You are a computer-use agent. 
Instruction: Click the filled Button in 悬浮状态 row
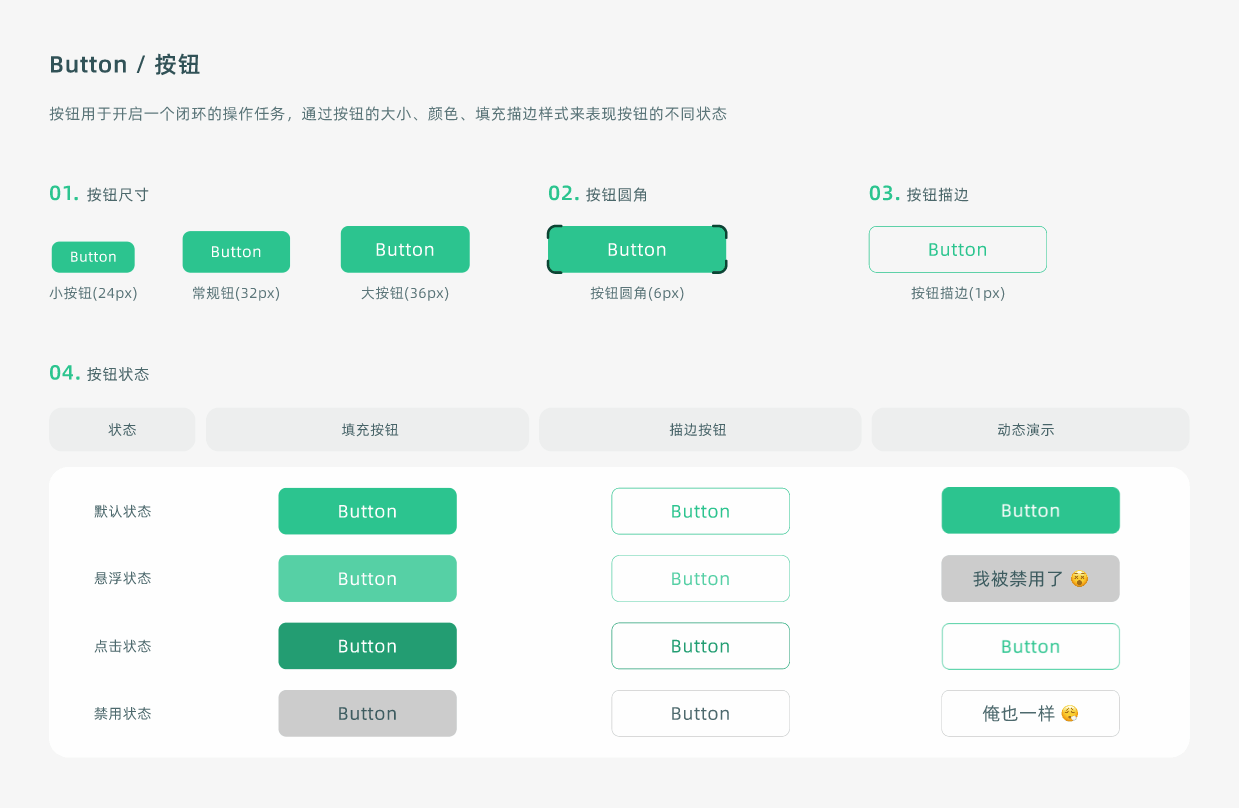pos(367,579)
